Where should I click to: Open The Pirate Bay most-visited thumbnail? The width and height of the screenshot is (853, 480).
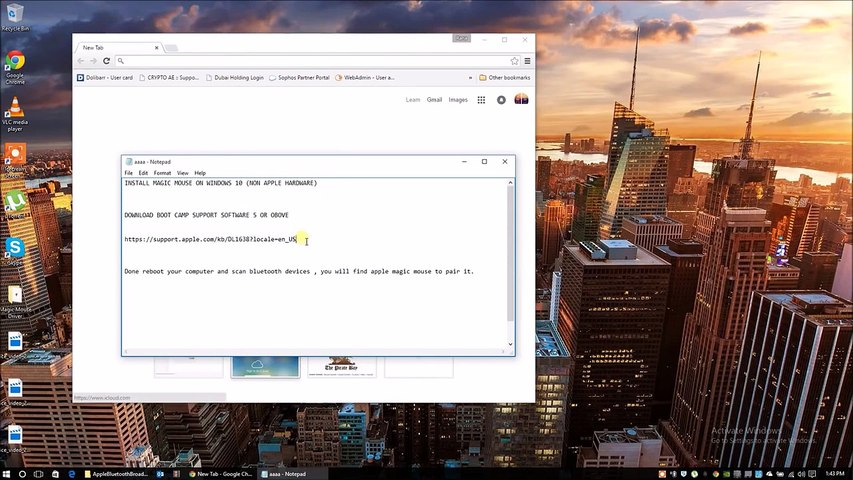[342, 366]
